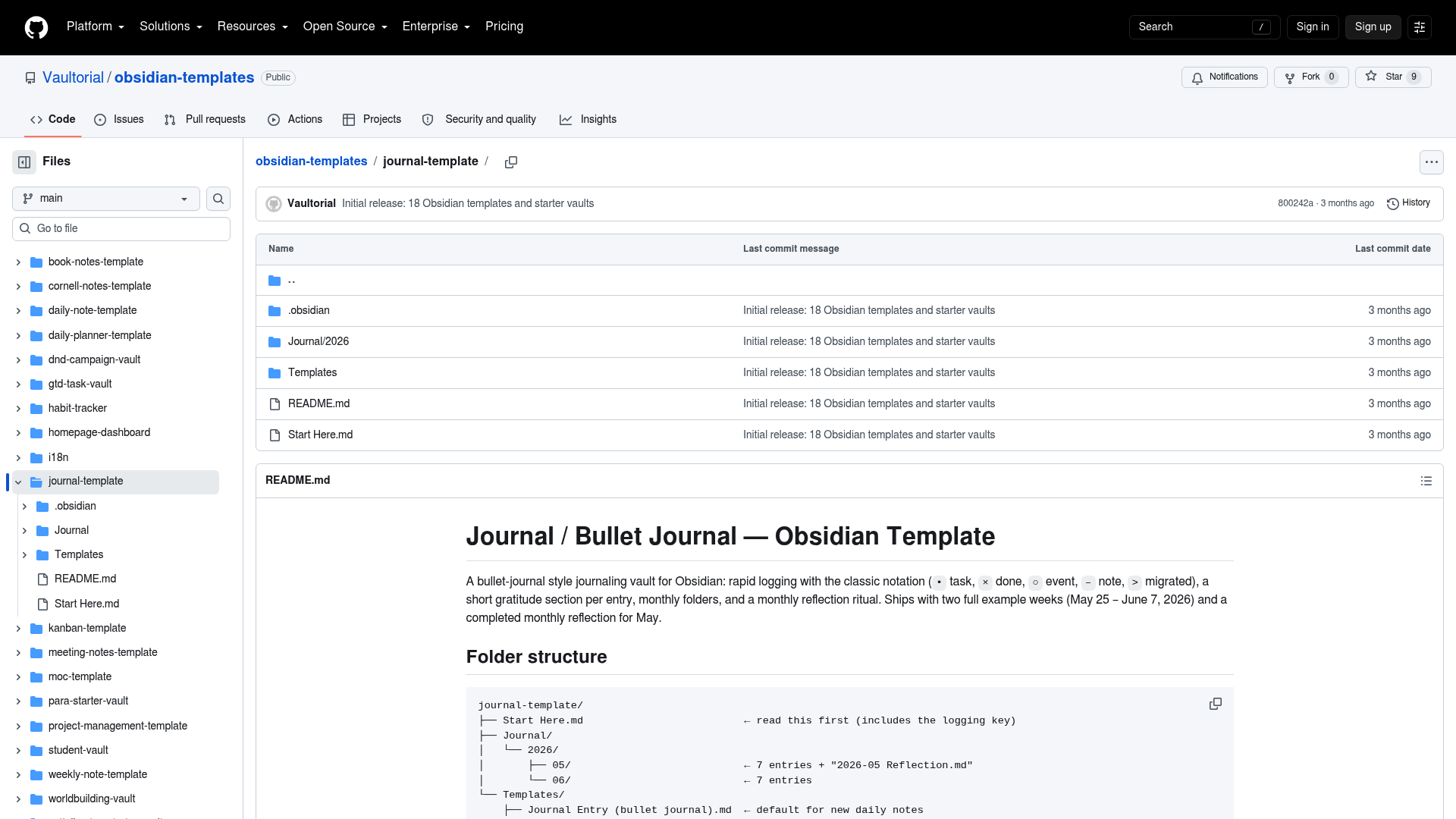Go to obsidian-templates breadcrumb root
Viewport: 1456px width, 819px height.
[311, 162]
